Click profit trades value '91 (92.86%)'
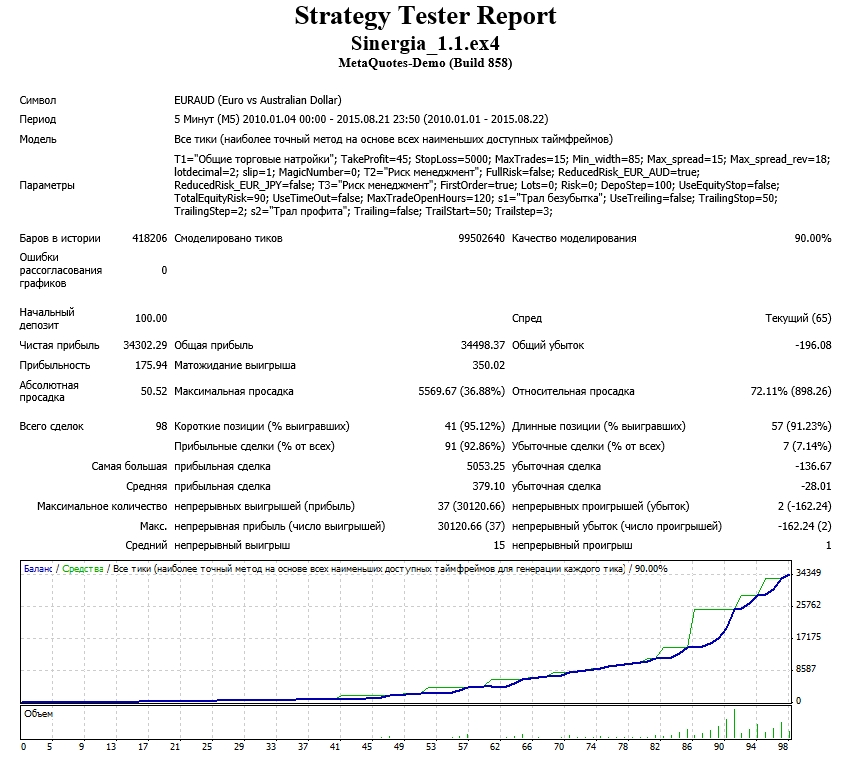851x759 pixels. pyautogui.click(x=474, y=447)
